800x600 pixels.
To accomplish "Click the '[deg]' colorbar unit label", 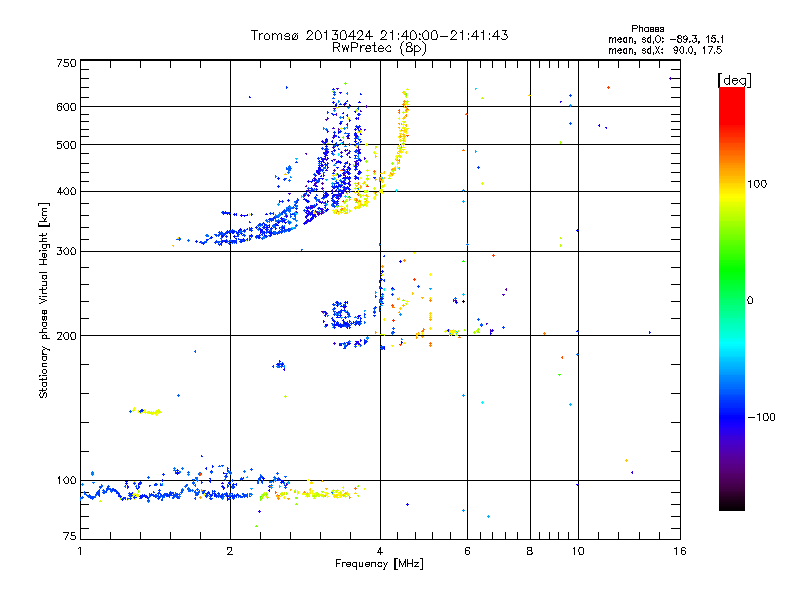I will (x=734, y=80).
